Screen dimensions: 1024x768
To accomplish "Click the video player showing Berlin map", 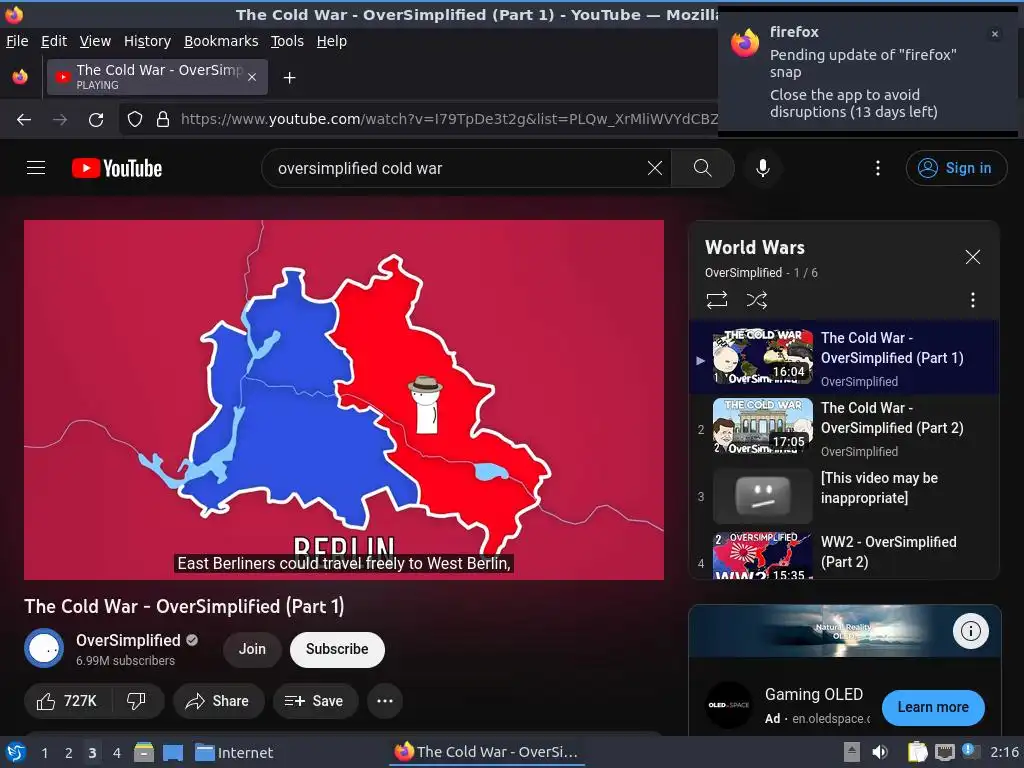I will pos(344,400).
